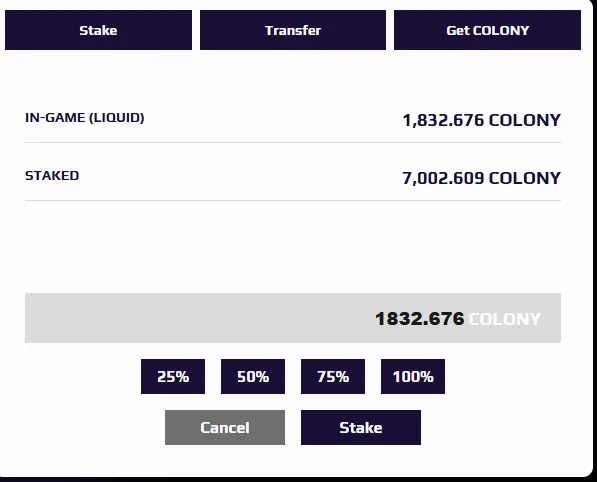
Task: Pick the 75% amount button
Action: pos(333,377)
